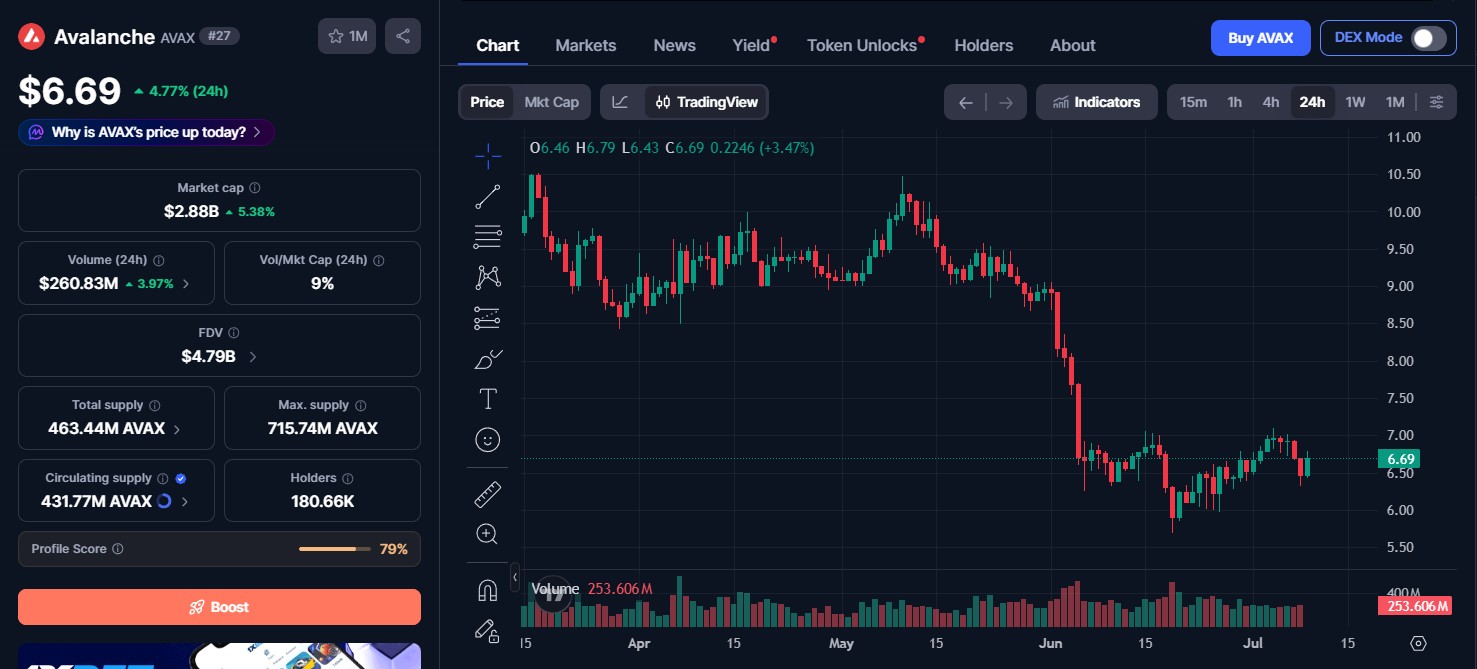Click the Market cap value $2.88B
The image size is (1477, 669).
[191, 211]
